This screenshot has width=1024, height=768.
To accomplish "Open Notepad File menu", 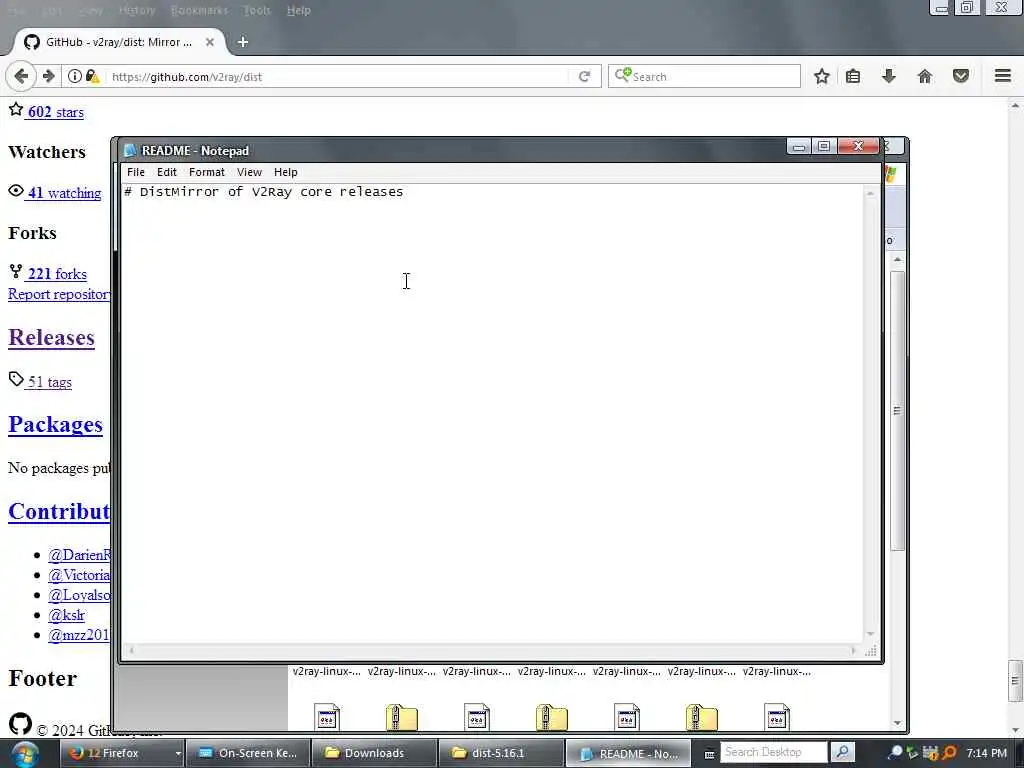I will [136, 172].
